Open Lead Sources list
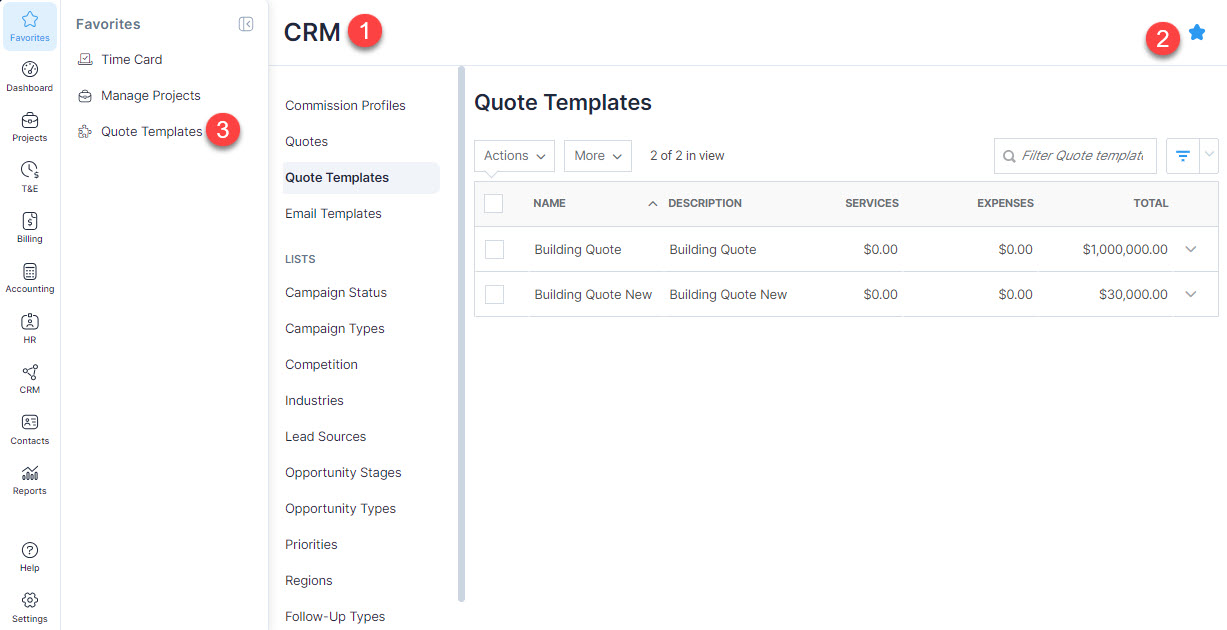 [x=325, y=437]
